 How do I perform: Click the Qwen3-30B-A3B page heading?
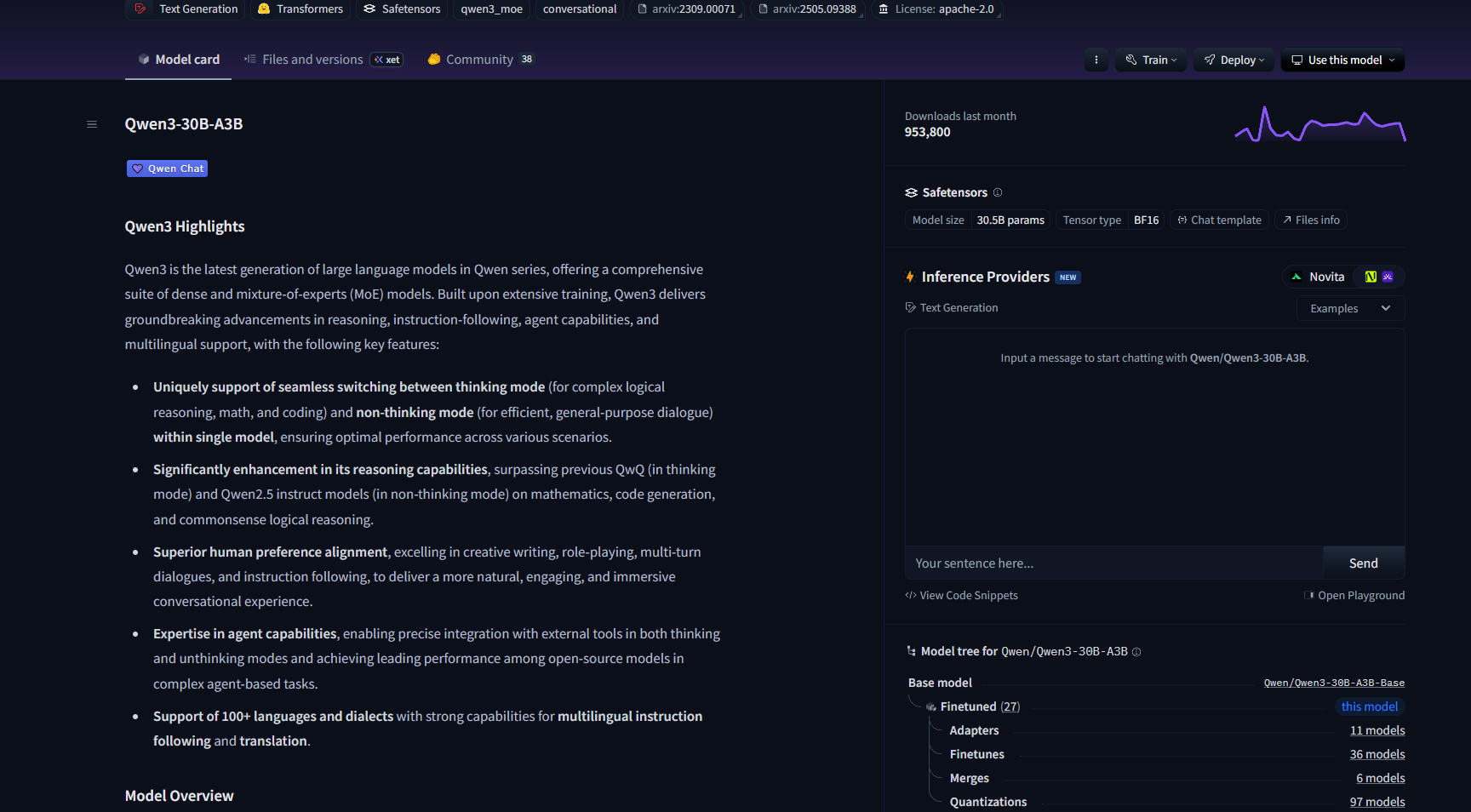tap(184, 124)
